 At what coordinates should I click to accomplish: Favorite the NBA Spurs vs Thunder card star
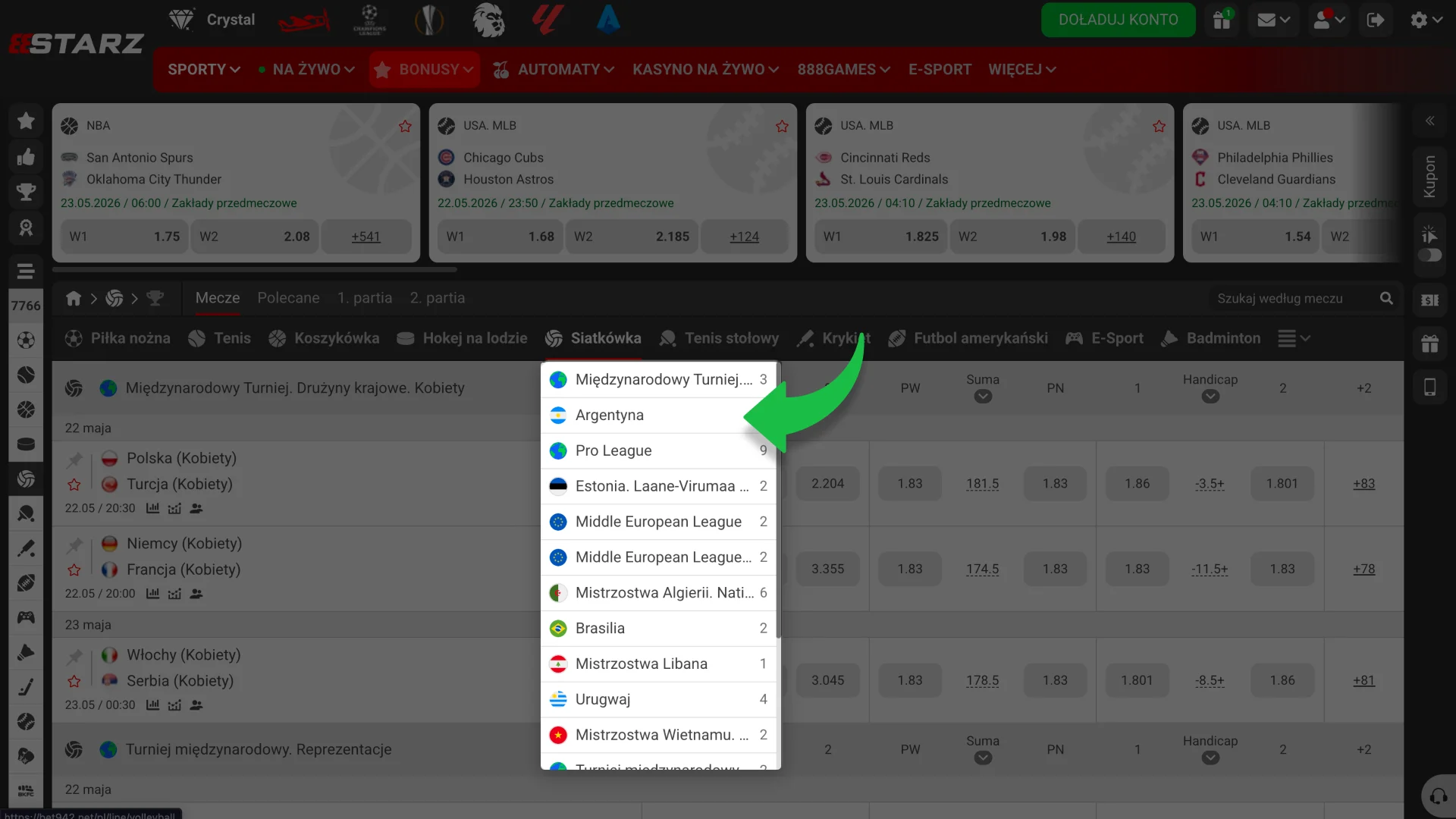[x=405, y=126]
